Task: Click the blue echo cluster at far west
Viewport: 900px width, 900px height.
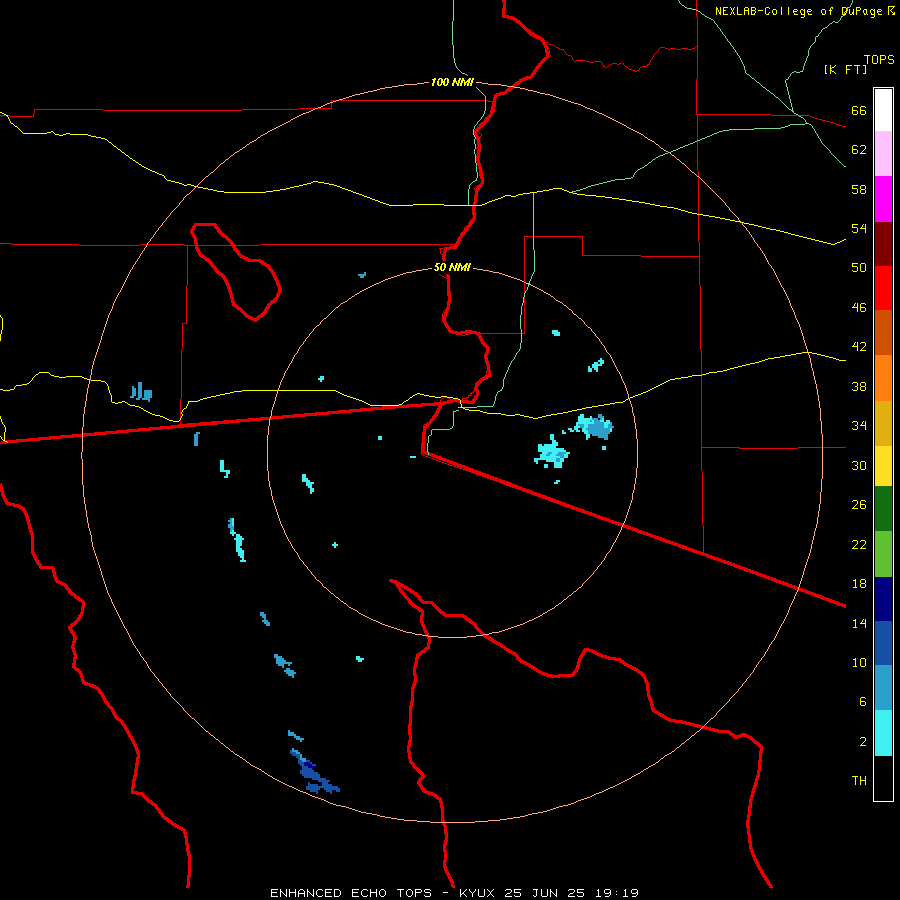Action: [141, 392]
